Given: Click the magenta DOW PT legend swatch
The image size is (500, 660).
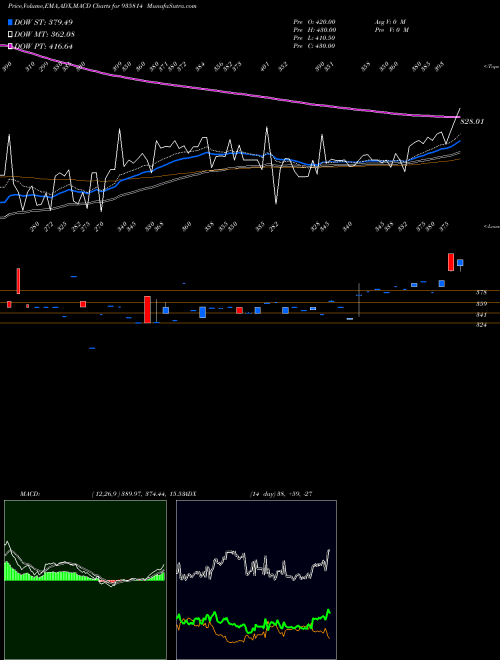Looking at the screenshot, I should point(11,46).
